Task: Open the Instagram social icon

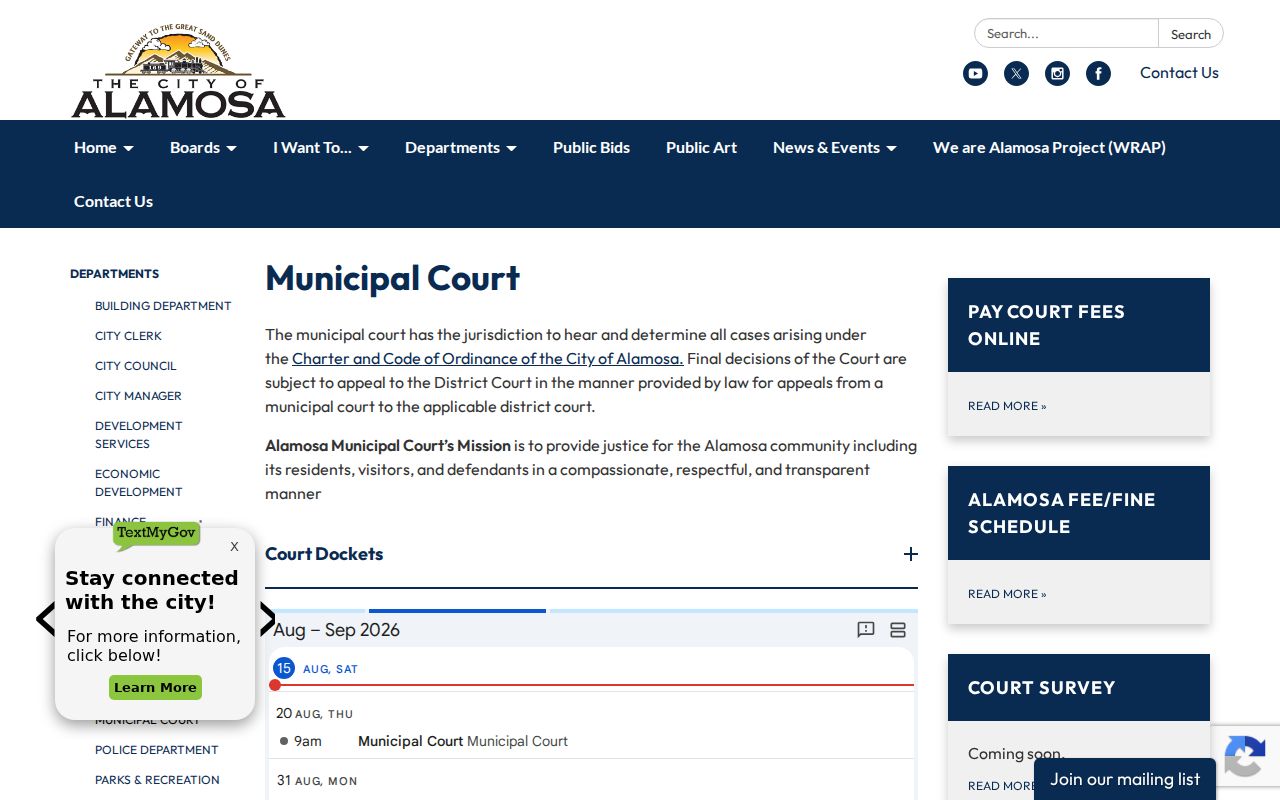Action: coord(1057,73)
